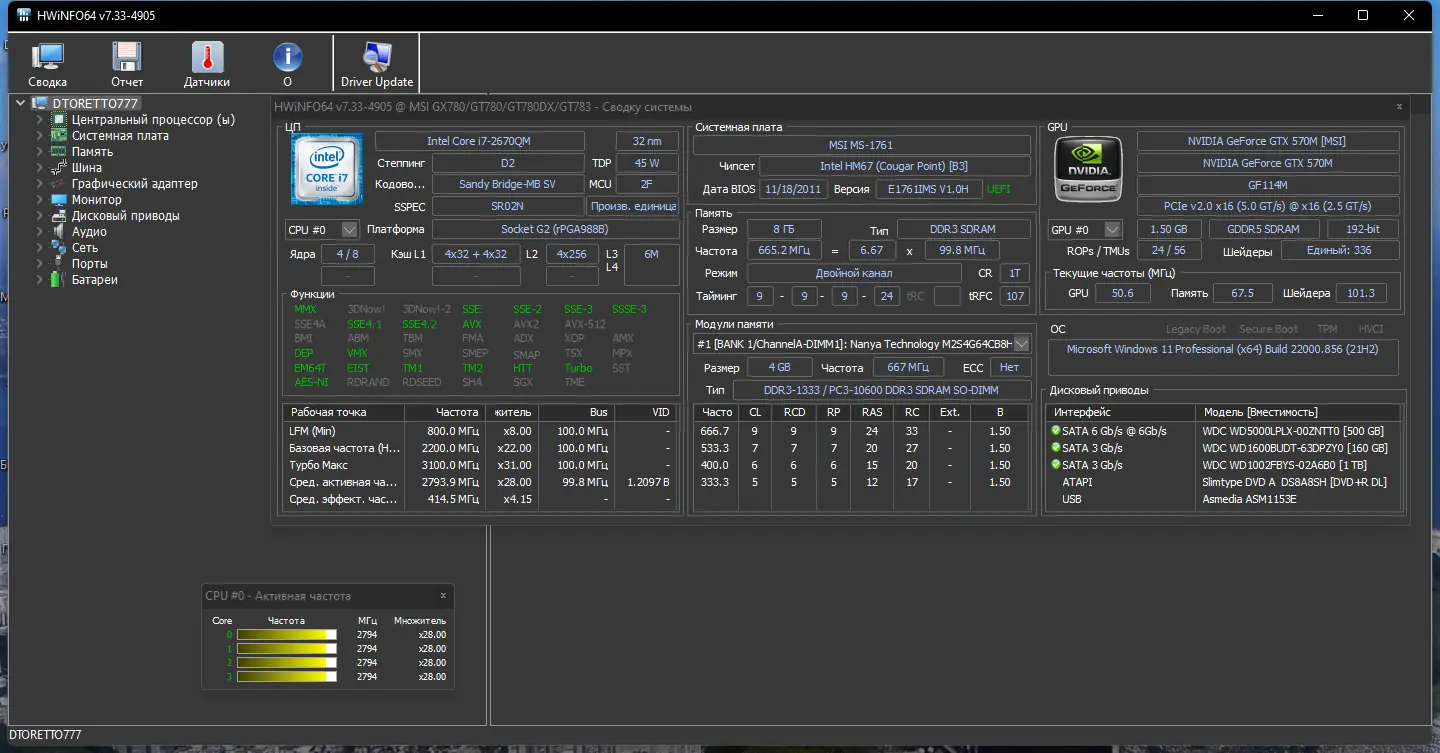Close the CPU #0 Активная частота window

coord(443,595)
